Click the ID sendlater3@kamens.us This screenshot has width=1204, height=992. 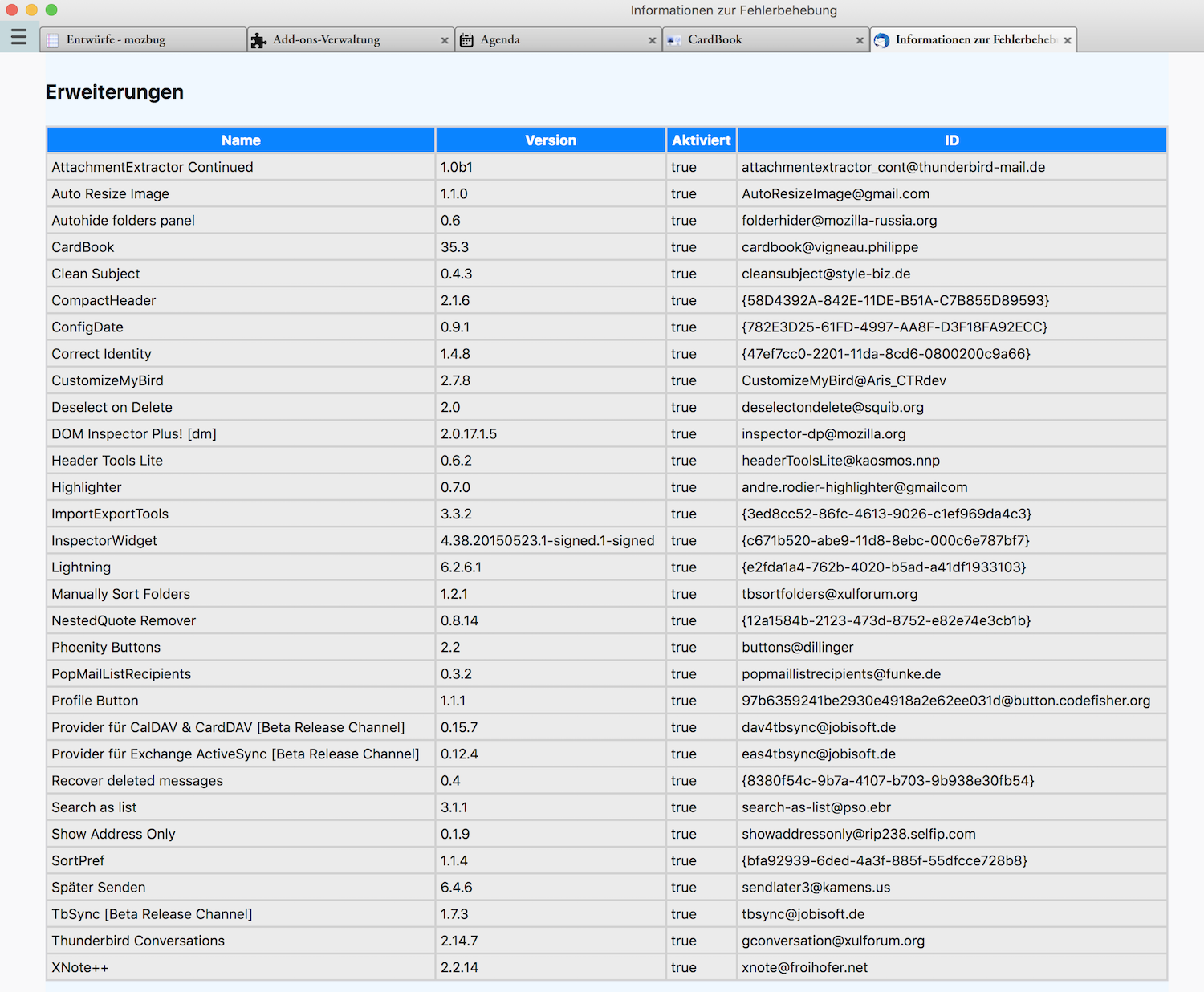(x=952, y=888)
